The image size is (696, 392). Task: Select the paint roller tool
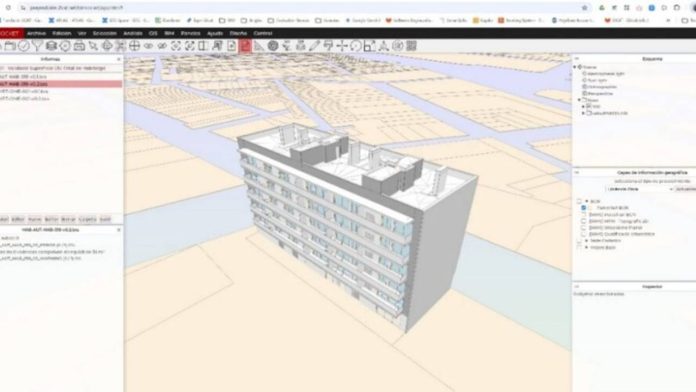pos(328,46)
